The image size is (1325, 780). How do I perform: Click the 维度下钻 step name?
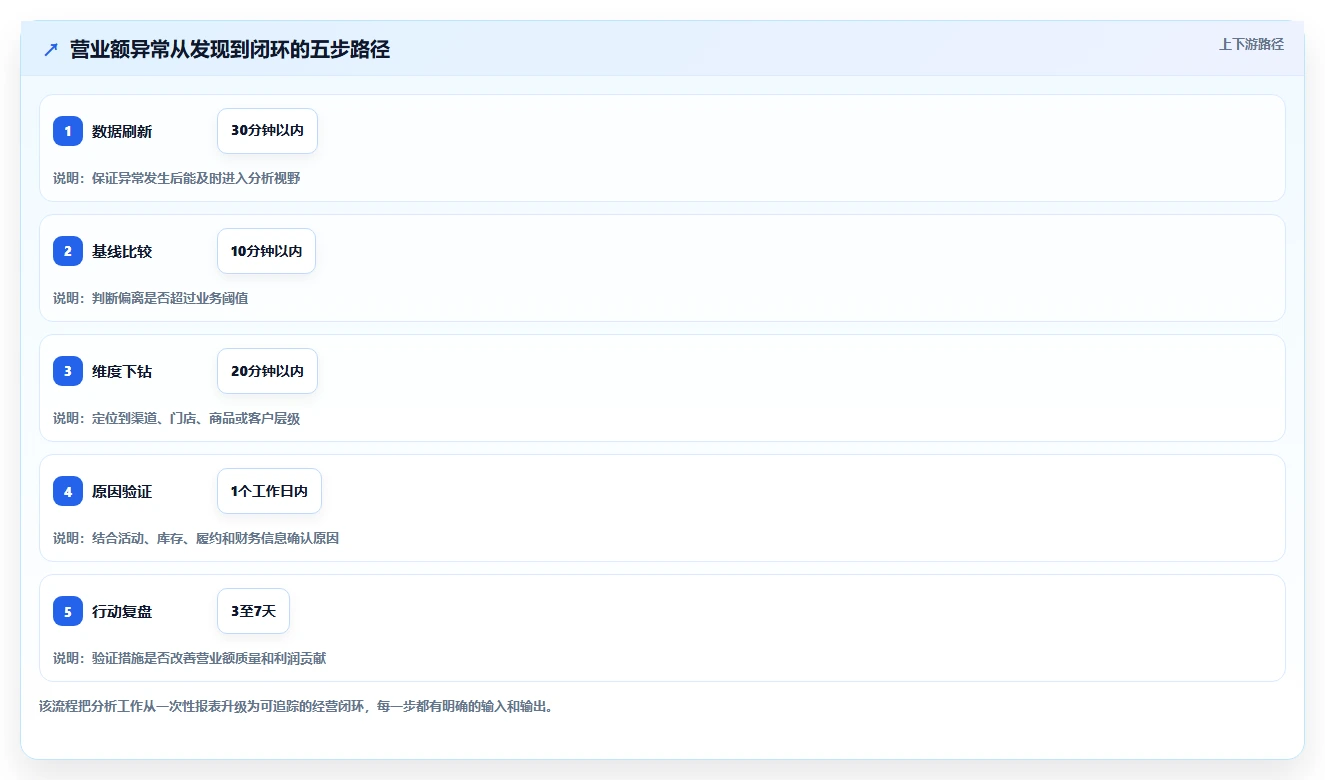click(122, 371)
